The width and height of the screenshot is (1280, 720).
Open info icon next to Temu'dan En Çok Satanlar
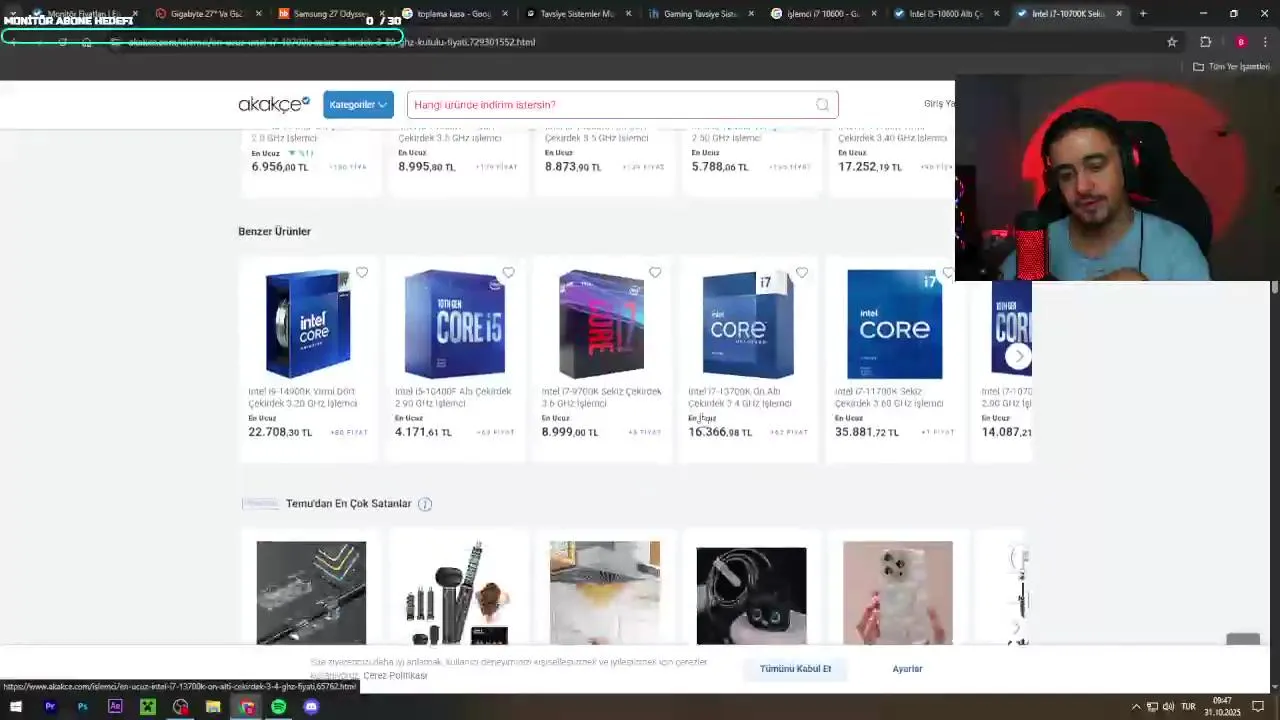[425, 504]
